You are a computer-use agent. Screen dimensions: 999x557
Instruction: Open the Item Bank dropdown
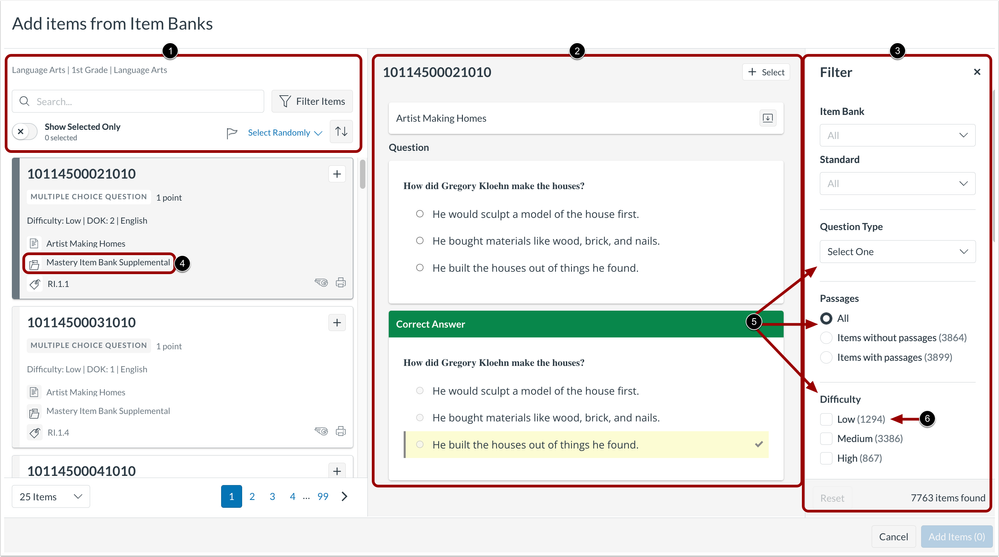[x=897, y=135]
